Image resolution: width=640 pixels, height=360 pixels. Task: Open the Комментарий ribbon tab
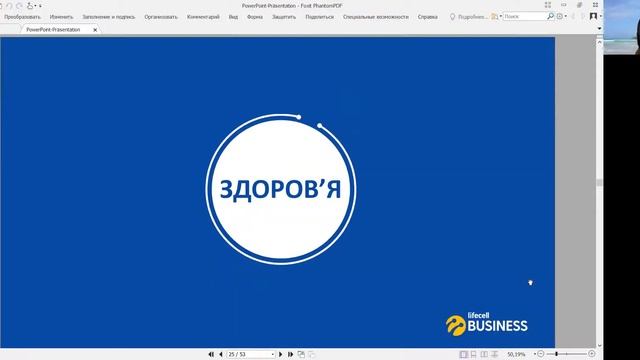203,17
